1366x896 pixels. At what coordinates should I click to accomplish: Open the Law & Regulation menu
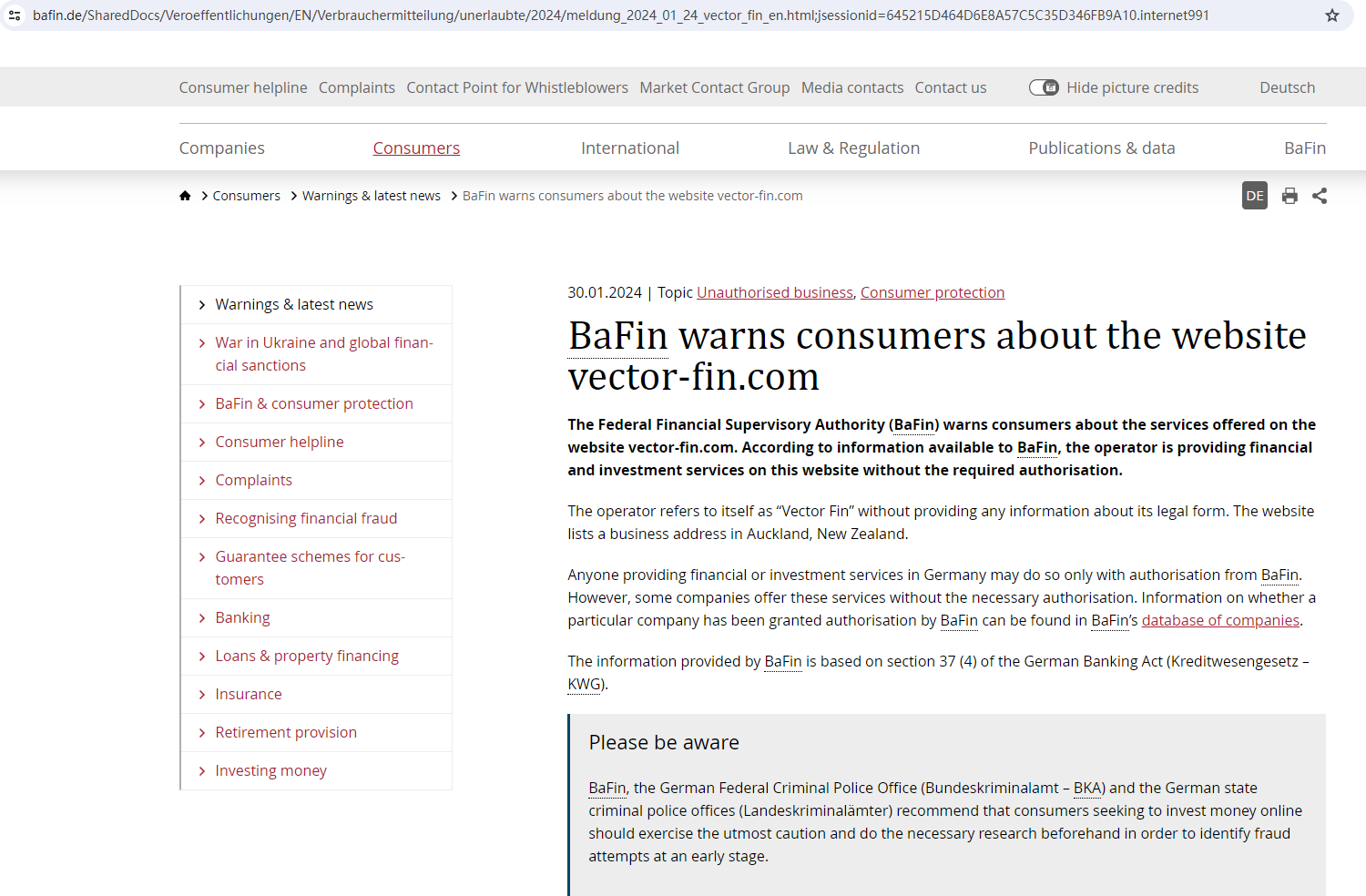pyautogui.click(x=853, y=148)
